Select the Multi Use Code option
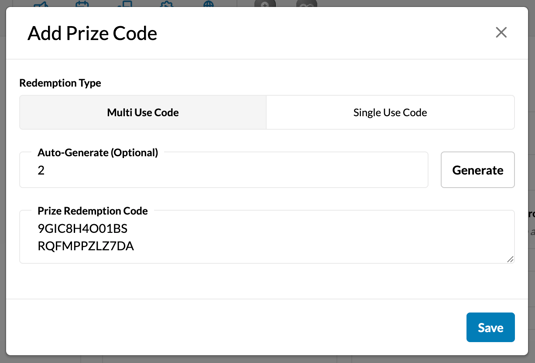This screenshot has width=535, height=363. 143,113
